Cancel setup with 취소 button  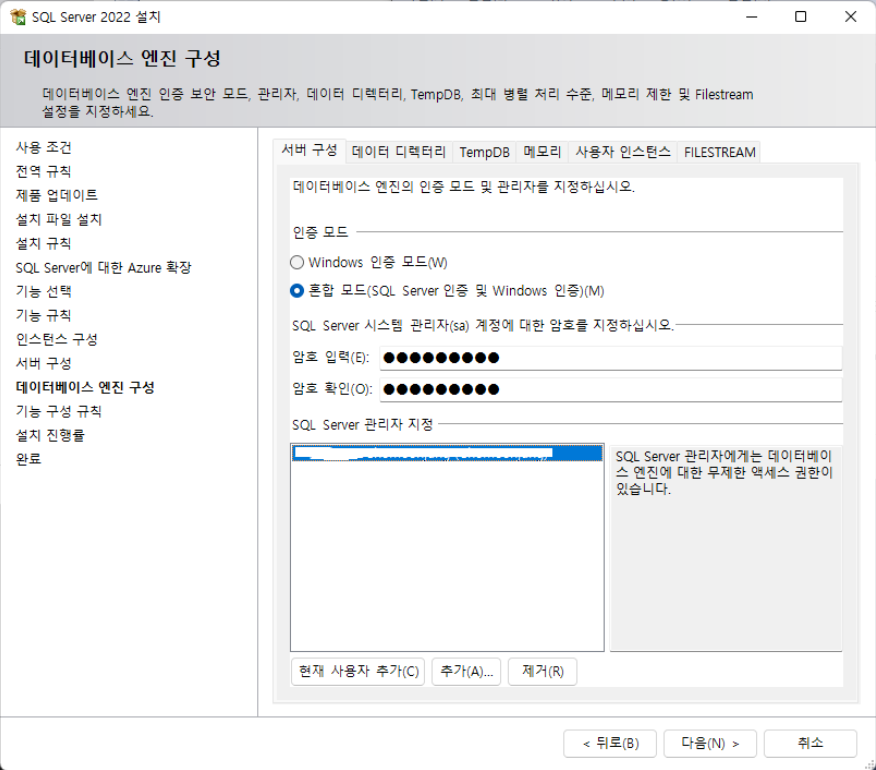pyautogui.click(x=810, y=743)
